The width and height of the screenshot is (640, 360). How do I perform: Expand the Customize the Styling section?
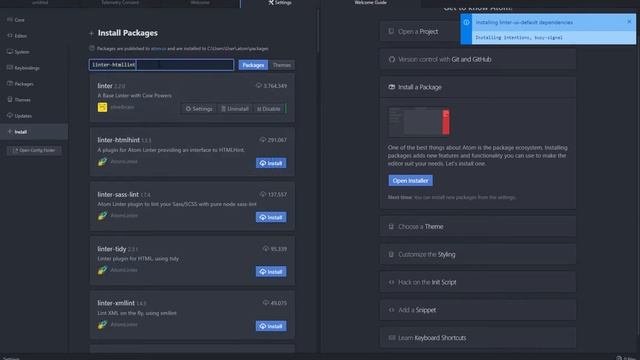478,254
